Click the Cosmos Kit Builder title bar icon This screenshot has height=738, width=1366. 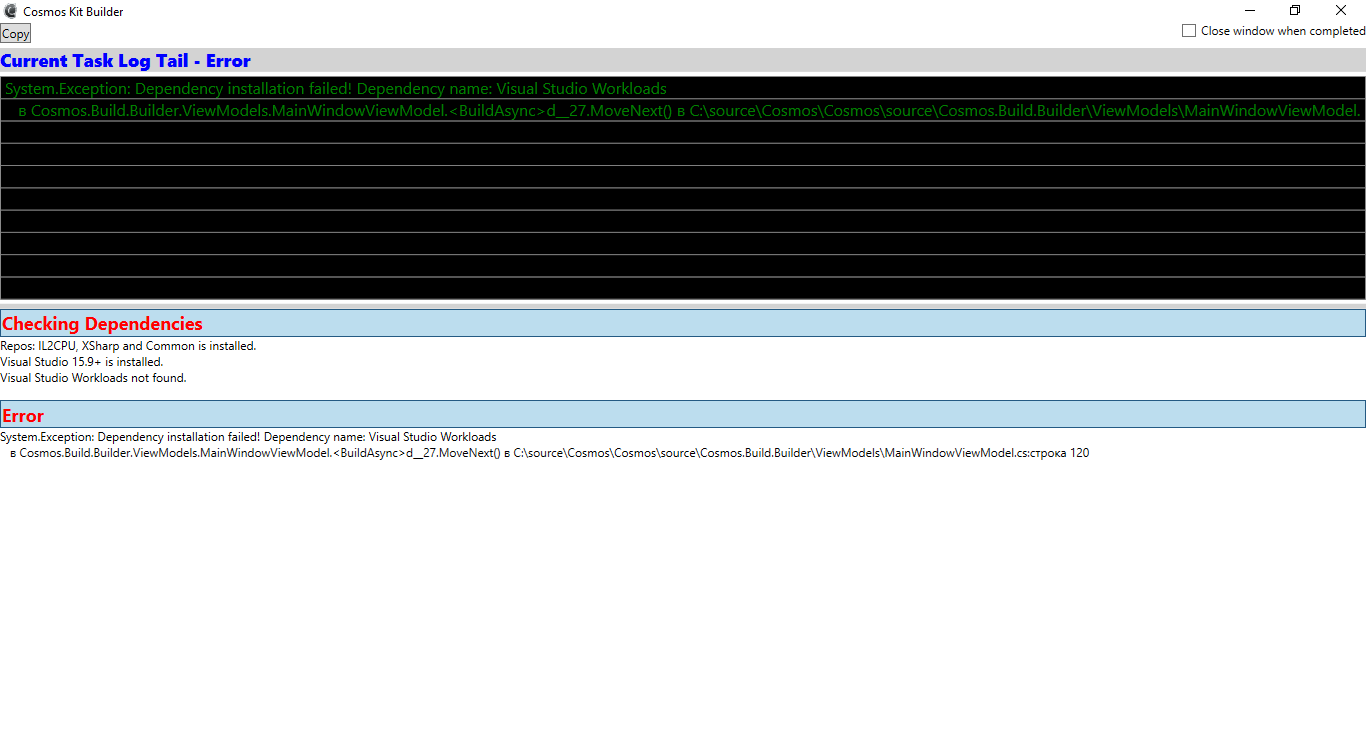(x=10, y=10)
